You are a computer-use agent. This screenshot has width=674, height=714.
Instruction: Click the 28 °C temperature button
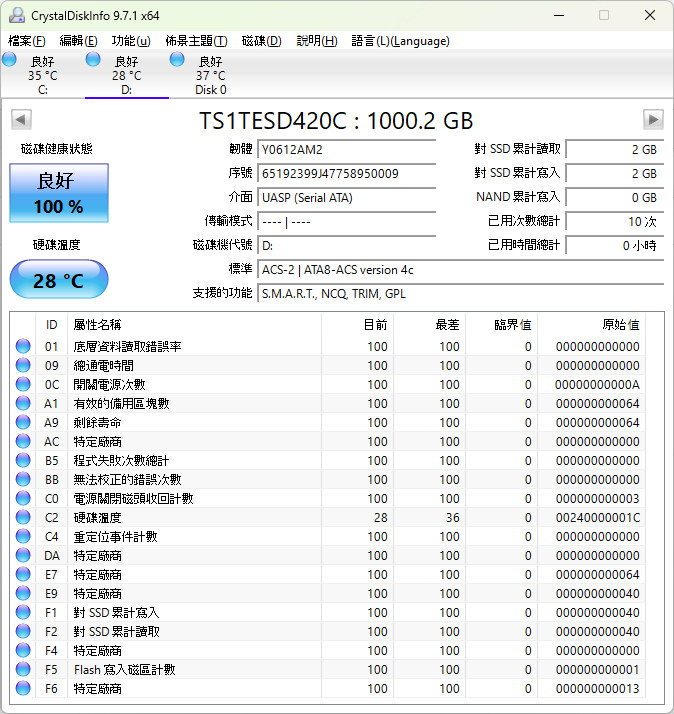(59, 279)
